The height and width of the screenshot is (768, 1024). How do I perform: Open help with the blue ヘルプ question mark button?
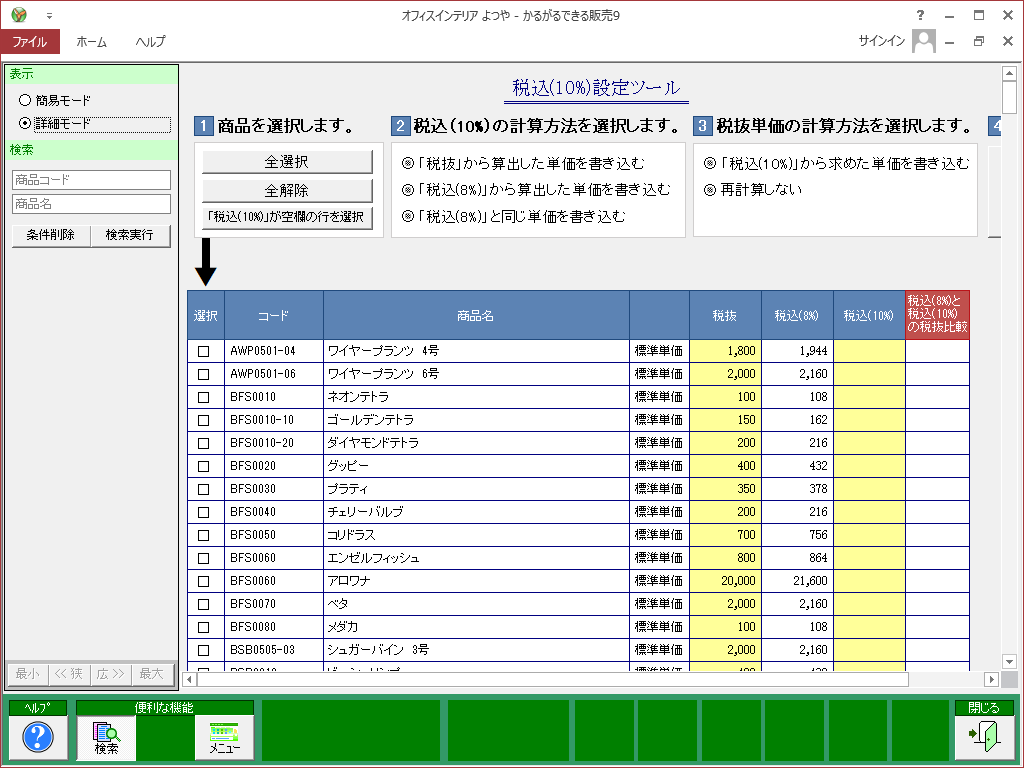38,737
